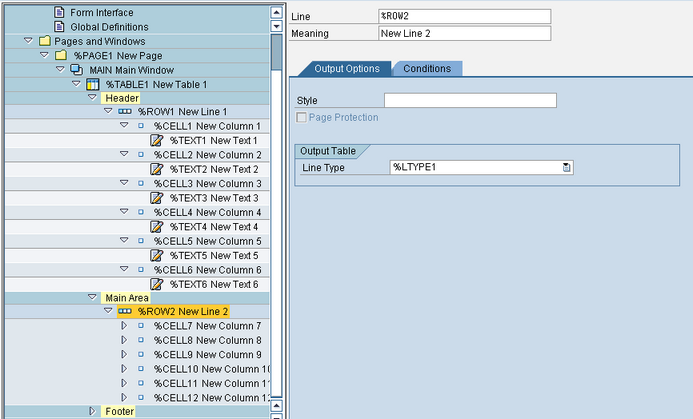Image resolution: width=693 pixels, height=419 pixels.
Task: Click the %CELL12 column icon
Action: tap(141, 397)
